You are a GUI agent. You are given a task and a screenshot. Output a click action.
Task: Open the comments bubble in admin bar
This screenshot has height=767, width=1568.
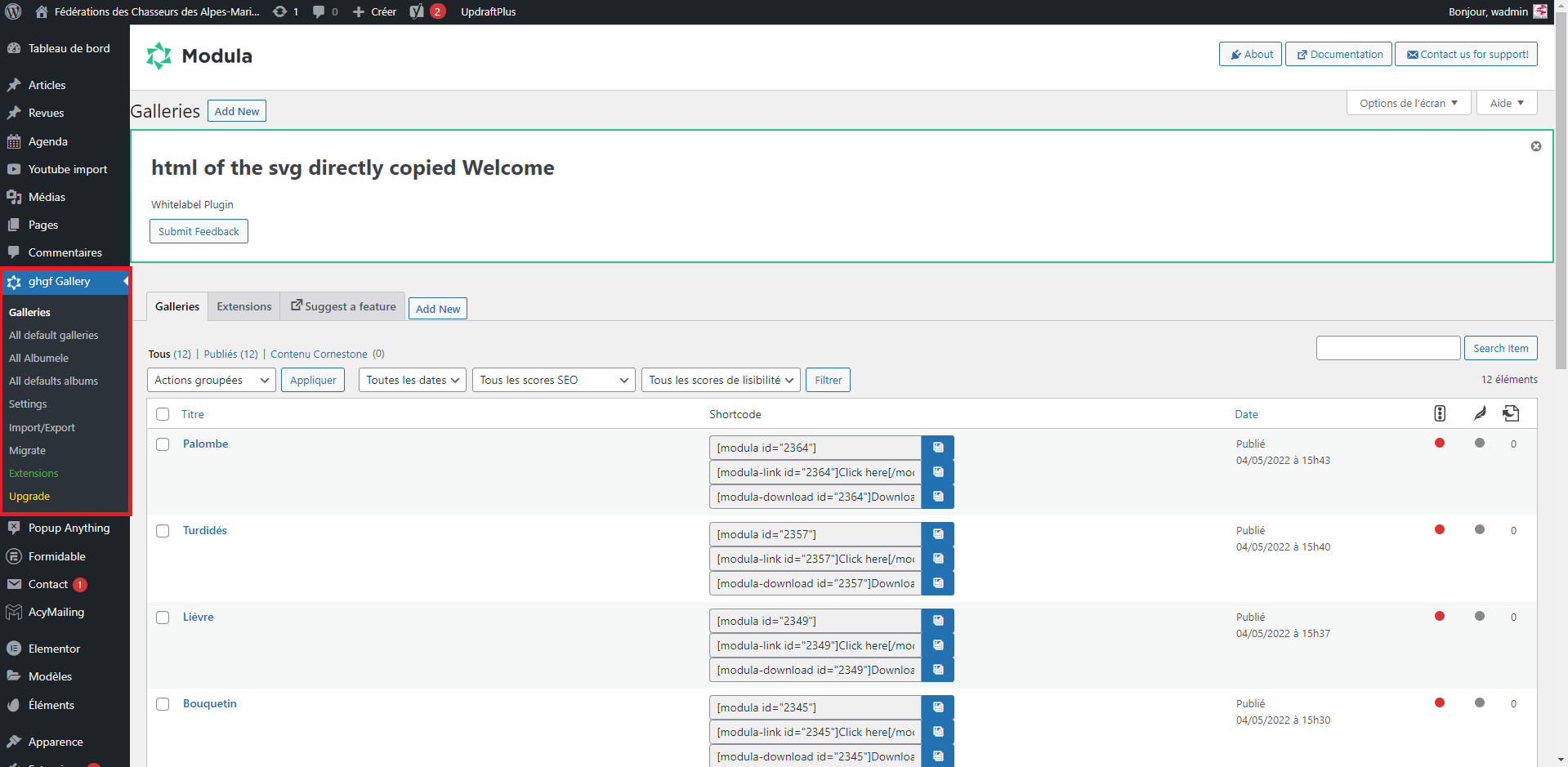pyautogui.click(x=324, y=11)
